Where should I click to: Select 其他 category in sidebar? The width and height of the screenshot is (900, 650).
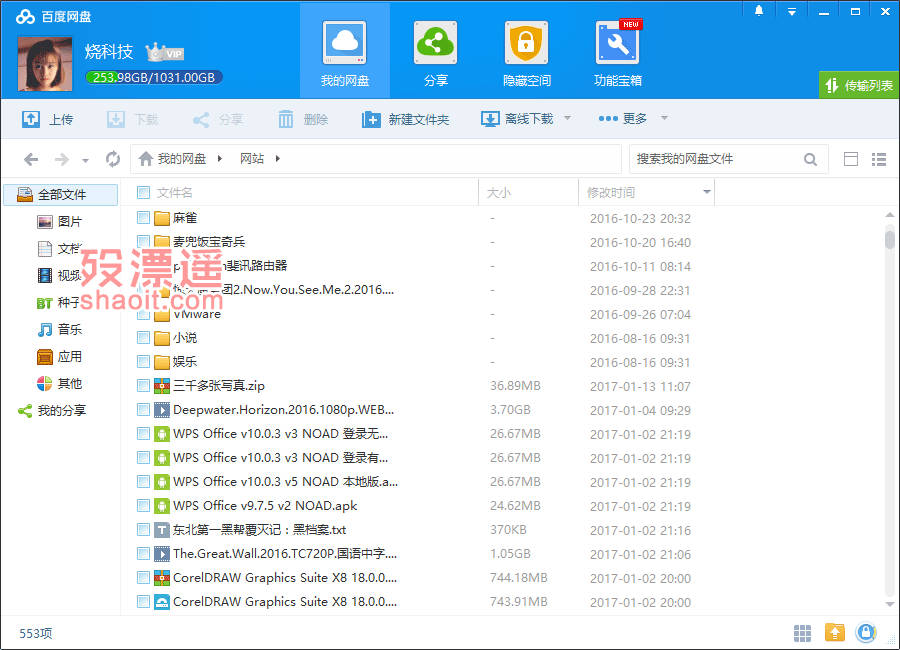coord(60,384)
